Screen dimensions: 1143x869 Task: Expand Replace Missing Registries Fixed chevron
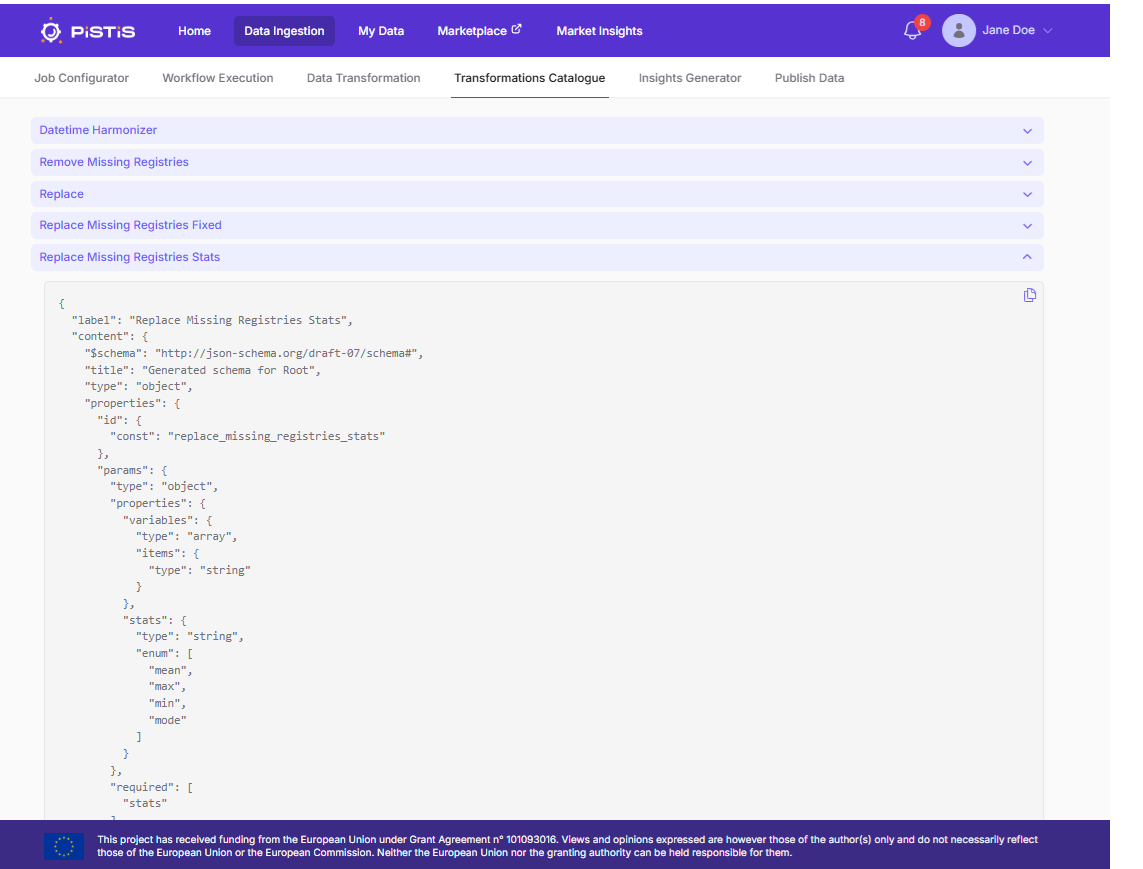[x=1027, y=226]
